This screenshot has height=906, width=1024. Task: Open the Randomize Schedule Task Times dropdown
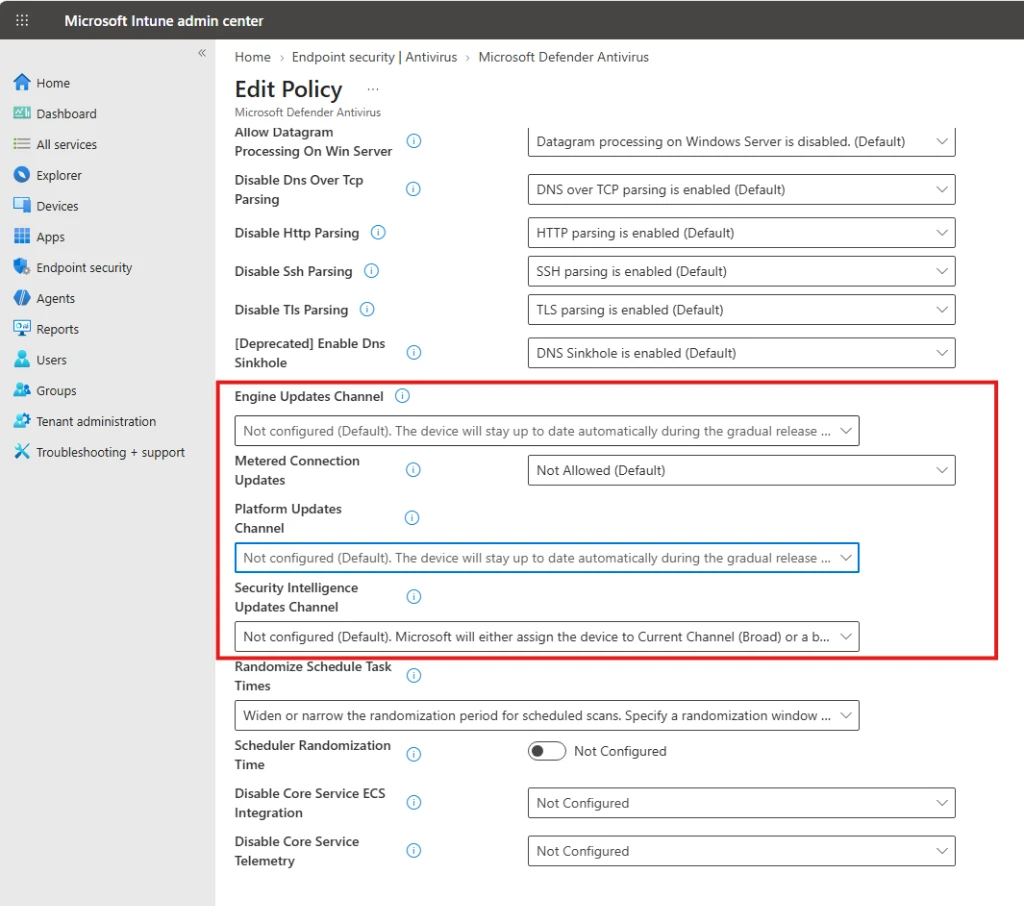(547, 716)
